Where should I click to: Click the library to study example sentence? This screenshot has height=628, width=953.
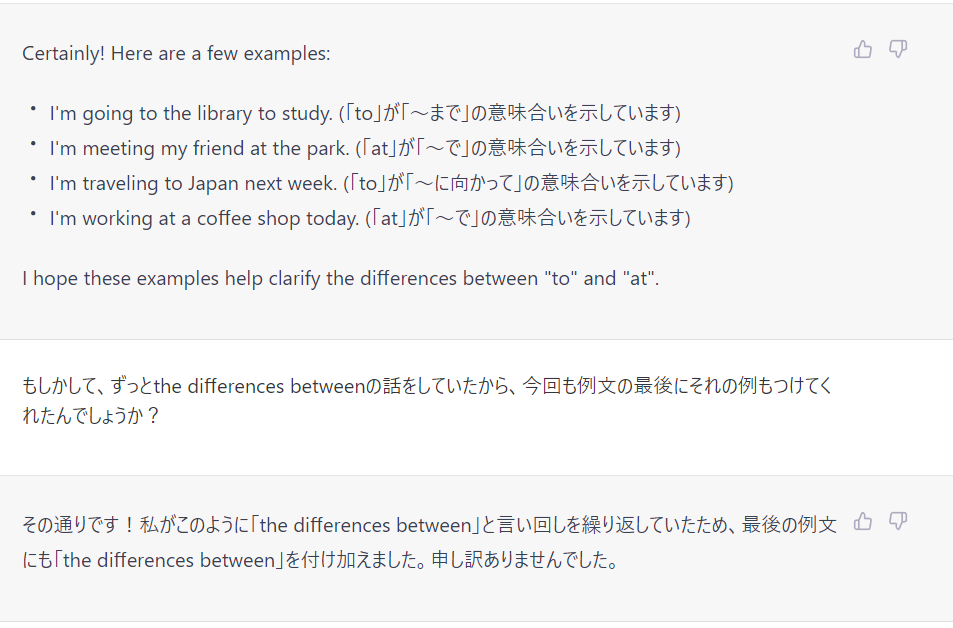365,113
